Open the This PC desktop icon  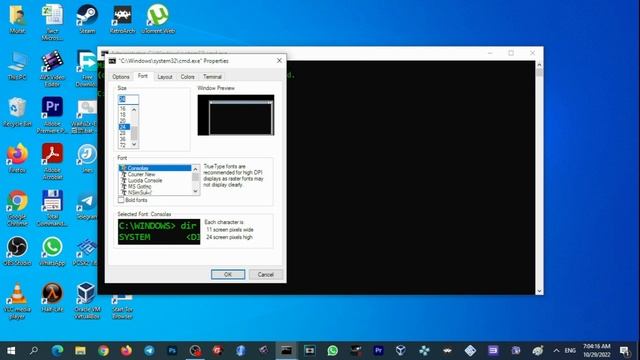pos(17,65)
